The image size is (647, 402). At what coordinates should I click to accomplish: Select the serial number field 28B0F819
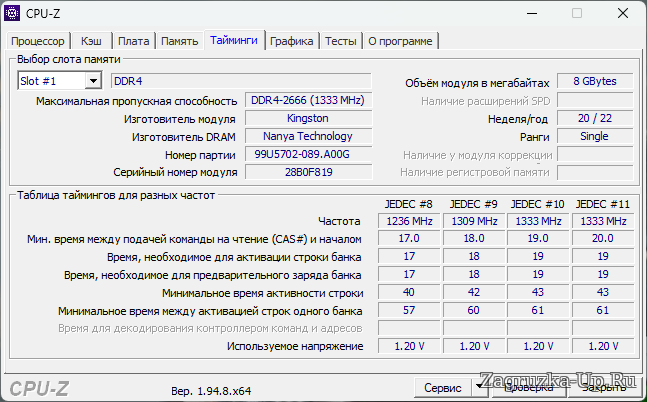(307, 172)
